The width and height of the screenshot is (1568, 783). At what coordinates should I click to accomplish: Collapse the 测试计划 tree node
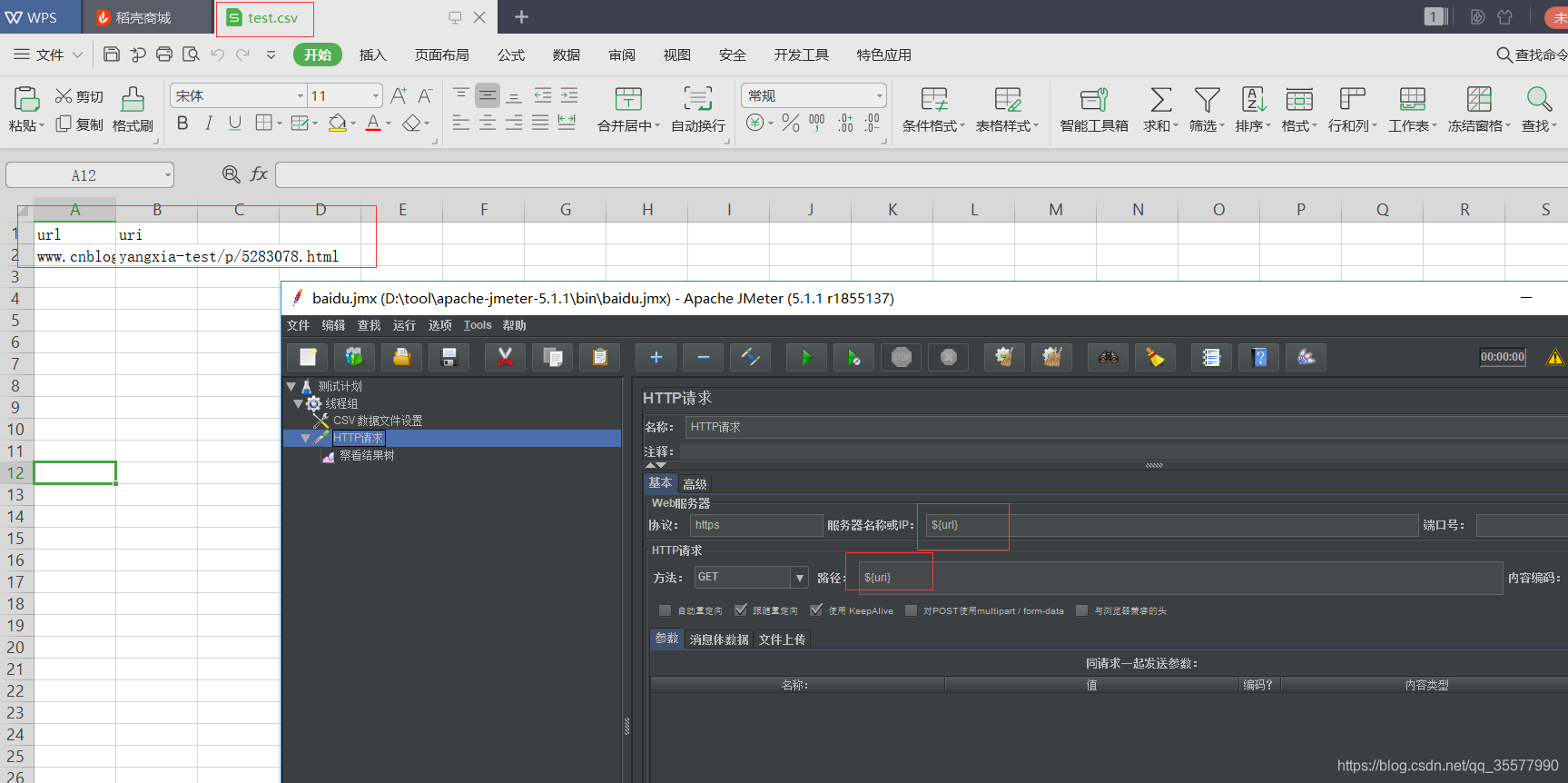pyautogui.click(x=291, y=386)
